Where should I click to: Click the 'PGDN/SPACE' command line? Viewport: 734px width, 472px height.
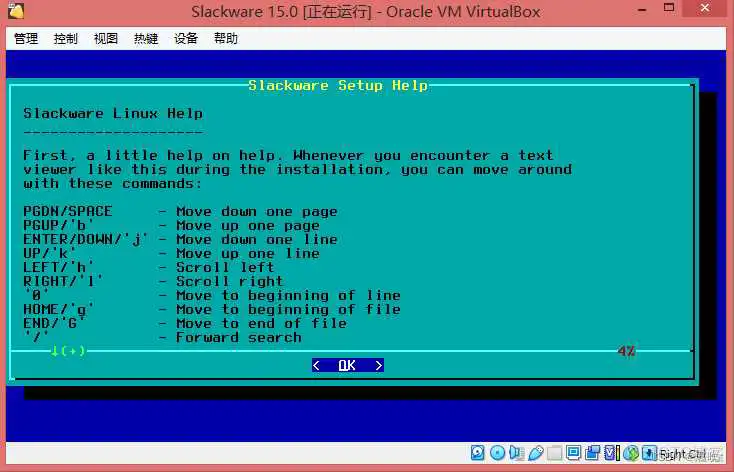click(180, 211)
